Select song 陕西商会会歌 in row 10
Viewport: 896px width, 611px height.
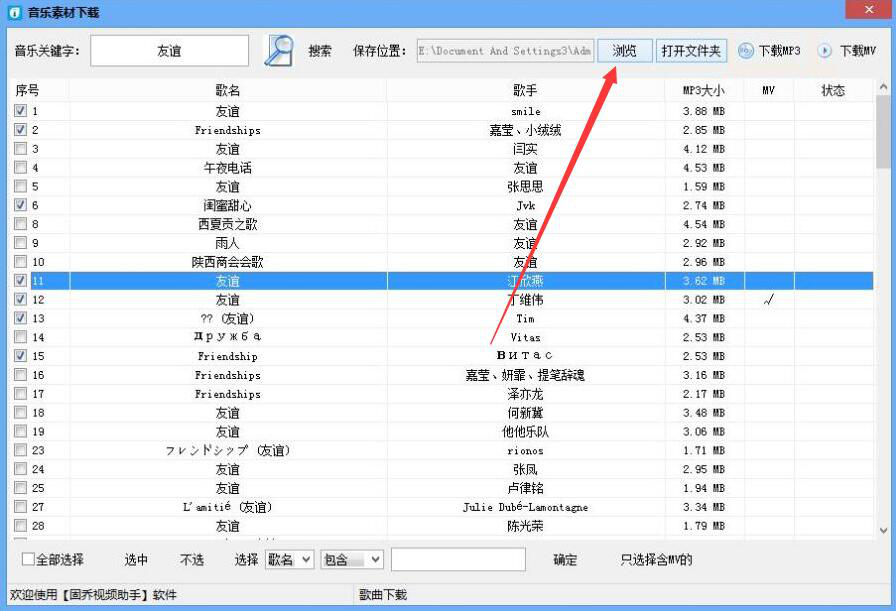click(227, 262)
